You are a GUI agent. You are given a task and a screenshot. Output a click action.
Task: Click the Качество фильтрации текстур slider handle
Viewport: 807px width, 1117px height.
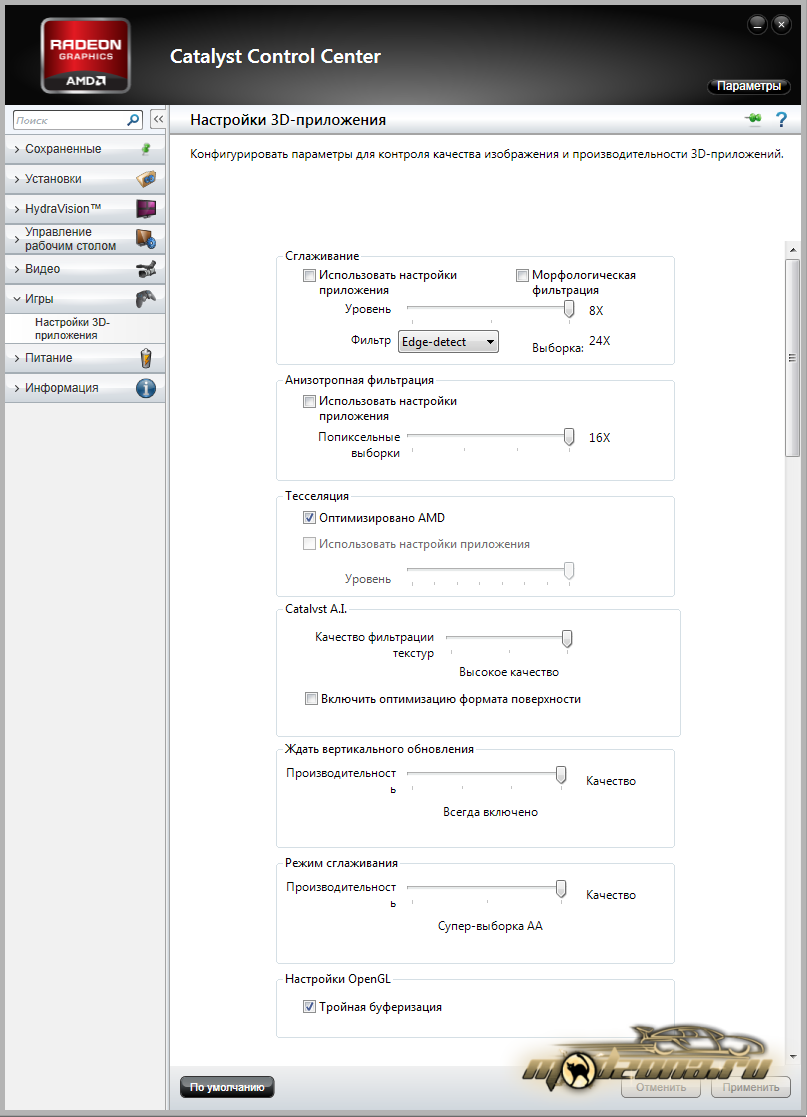[567, 638]
